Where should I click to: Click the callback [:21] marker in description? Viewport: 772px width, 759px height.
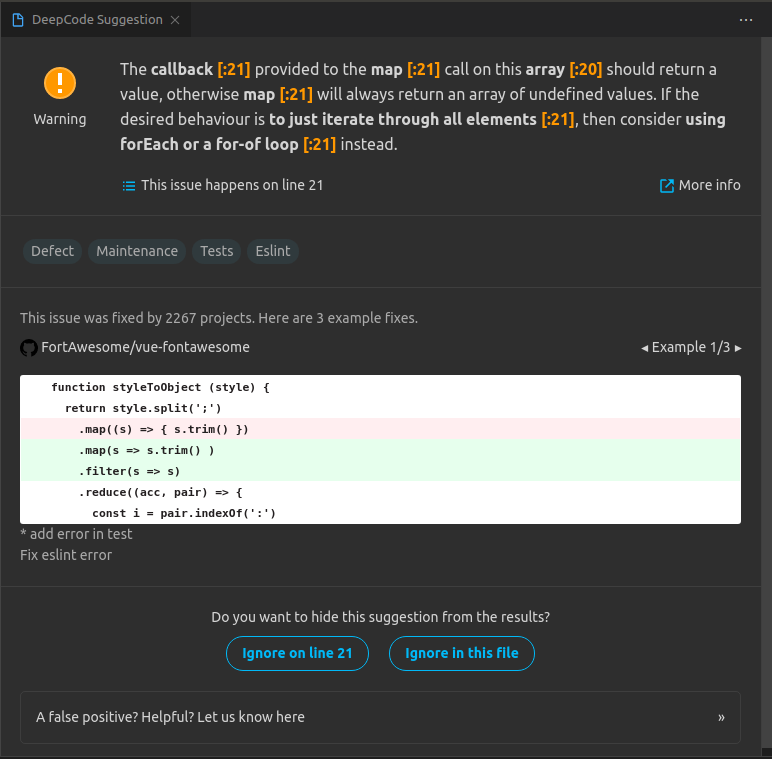(x=234, y=69)
